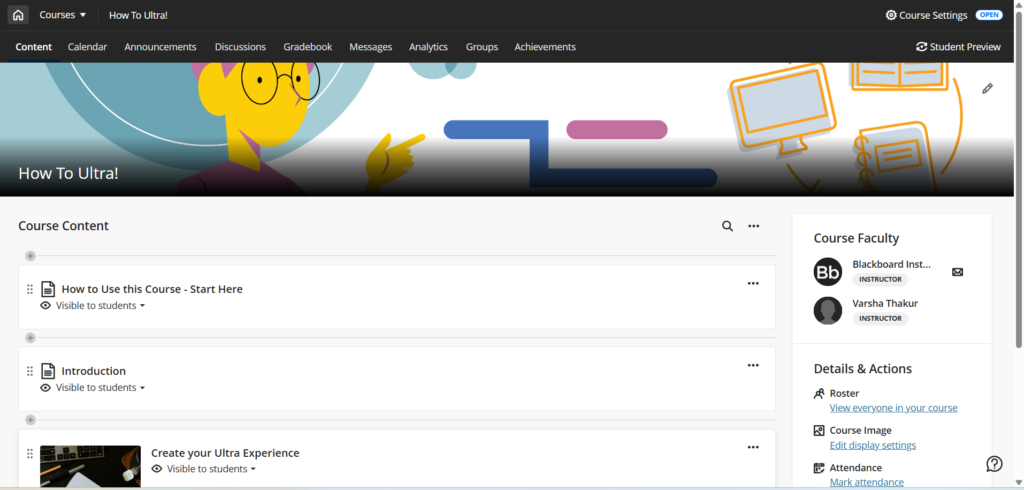This screenshot has width=1024, height=490.
Task: Click the Roster people icon
Action: [x=819, y=393]
